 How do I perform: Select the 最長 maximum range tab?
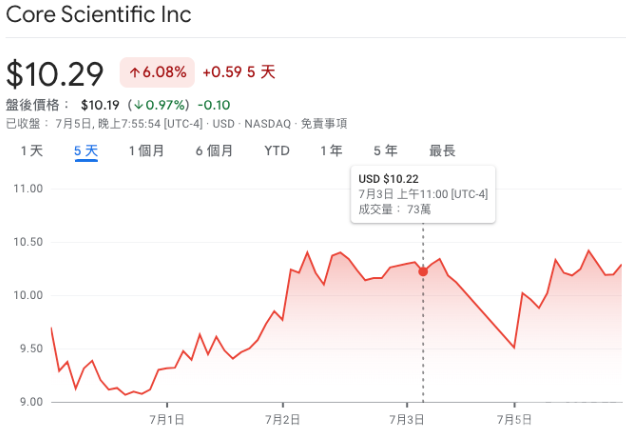coord(442,151)
